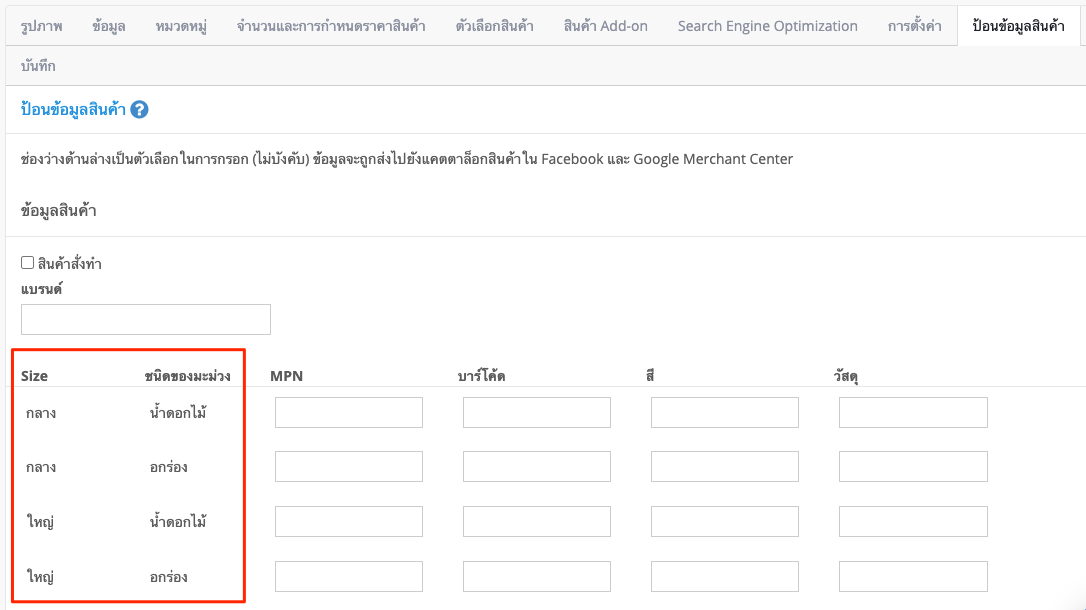
Task: Click สี field for กลาง อกร่อง row
Action: pos(724,466)
